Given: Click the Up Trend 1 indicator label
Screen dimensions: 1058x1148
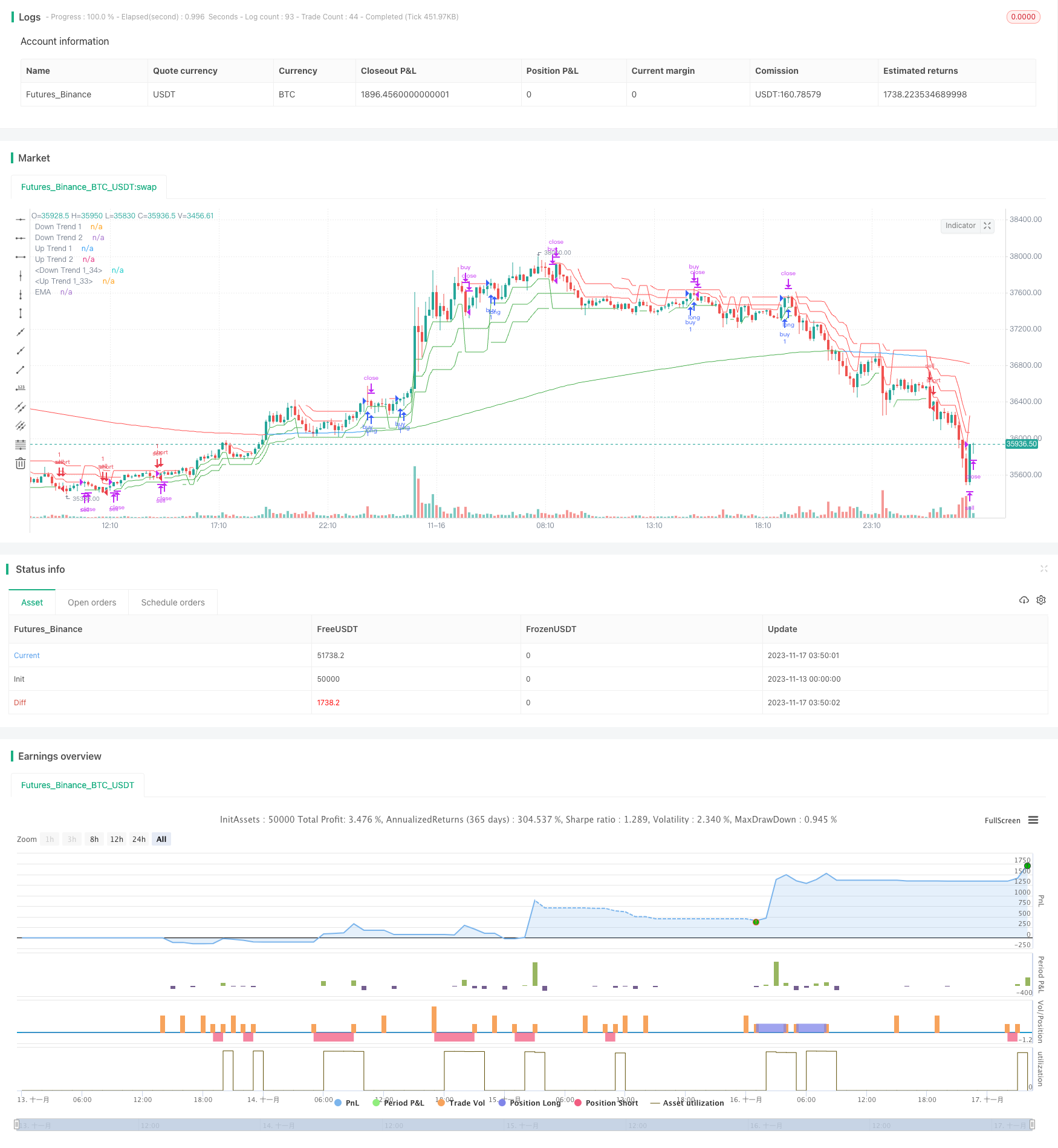Looking at the screenshot, I should (53, 249).
